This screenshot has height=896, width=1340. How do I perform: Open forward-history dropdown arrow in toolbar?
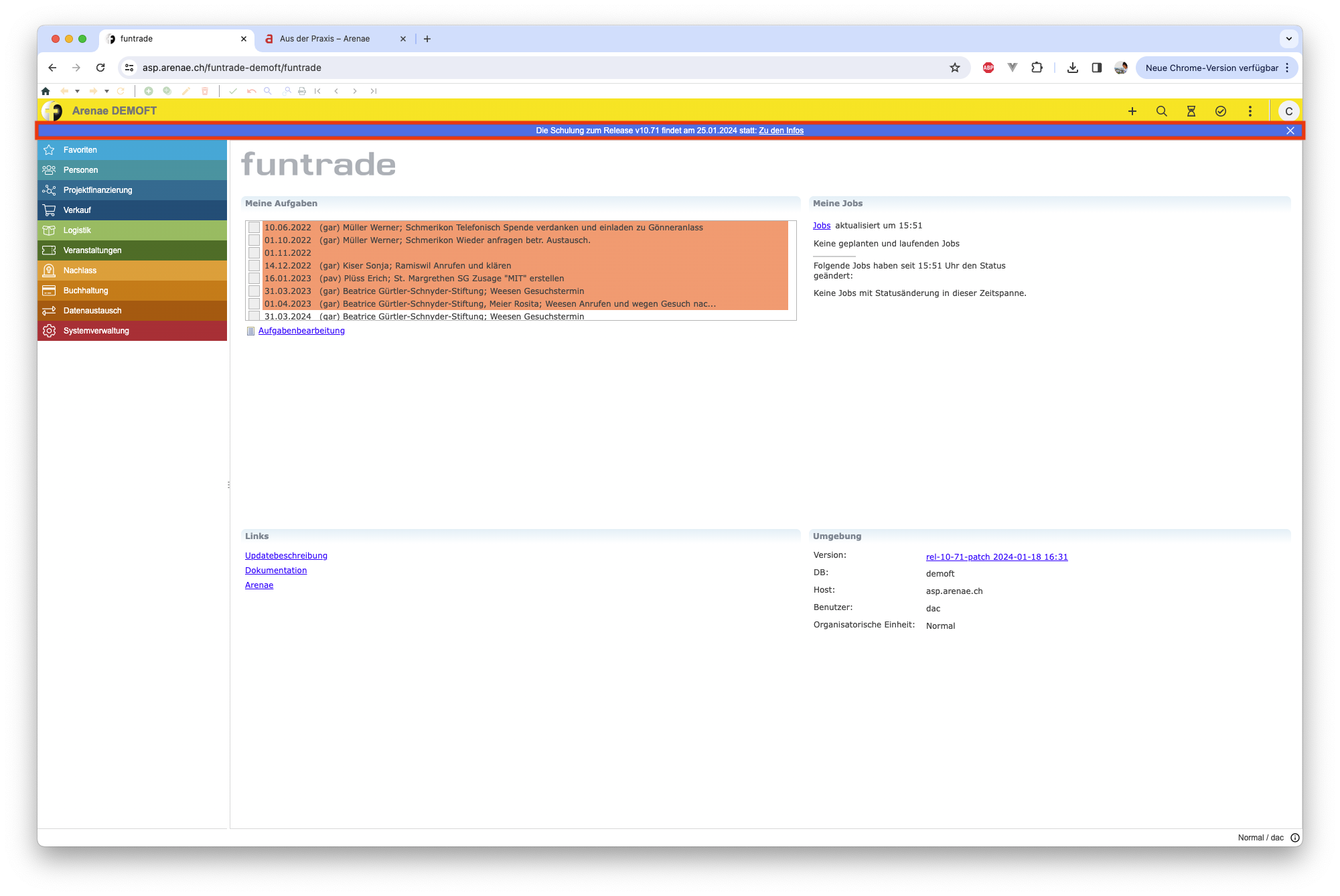pyautogui.click(x=107, y=91)
